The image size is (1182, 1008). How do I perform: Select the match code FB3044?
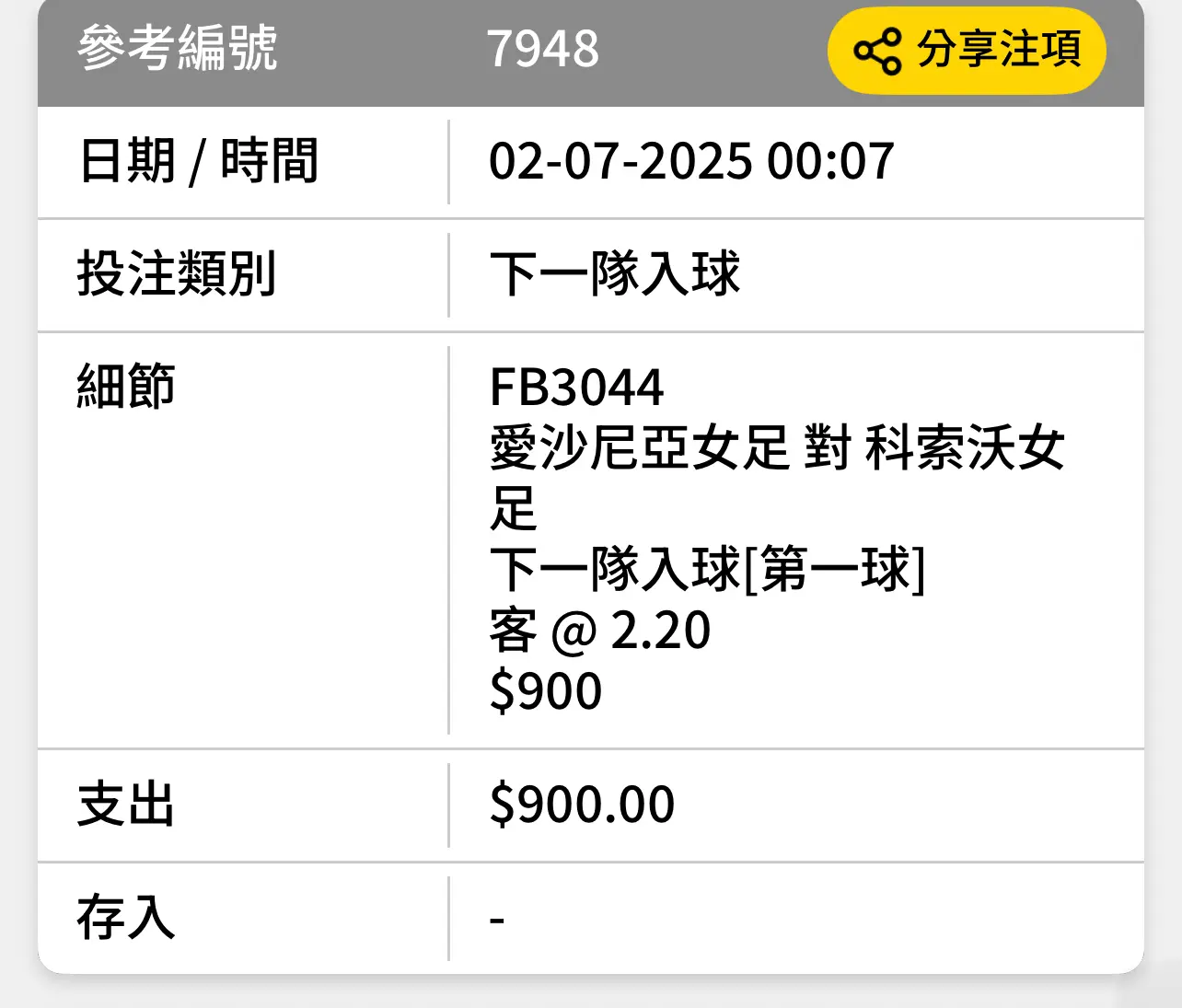(x=576, y=387)
